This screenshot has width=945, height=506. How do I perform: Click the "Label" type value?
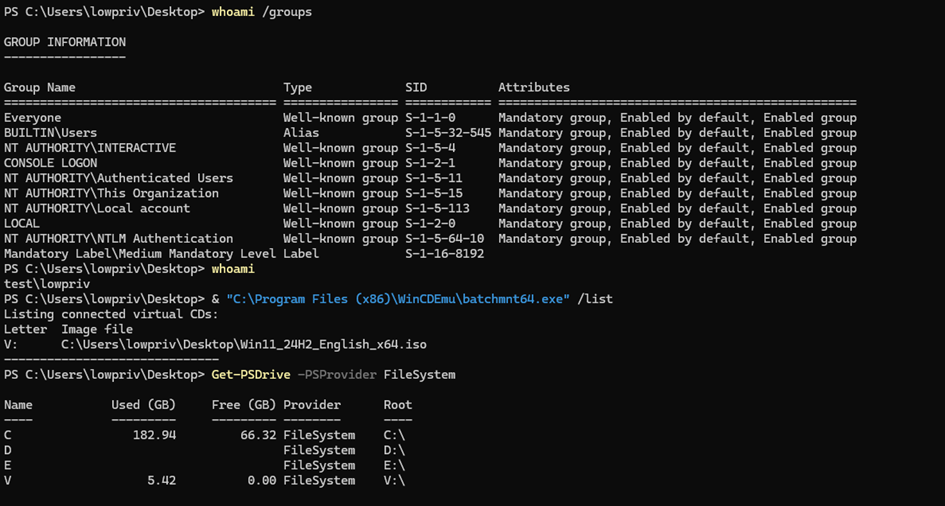(301, 254)
